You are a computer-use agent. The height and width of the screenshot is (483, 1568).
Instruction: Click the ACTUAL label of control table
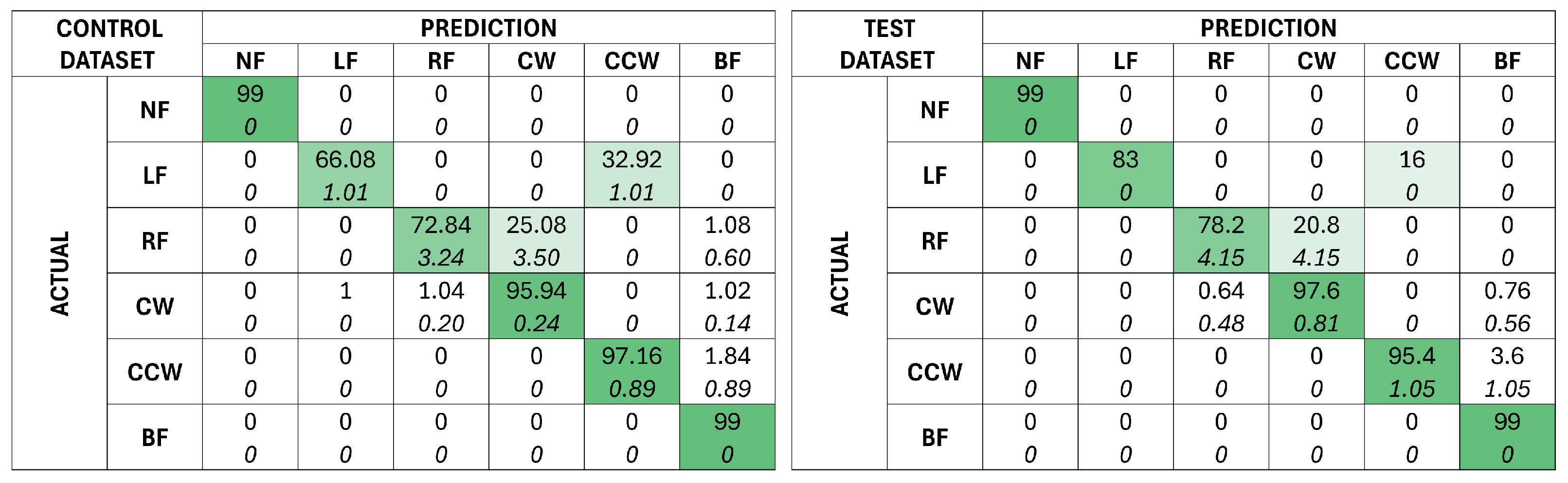tap(60, 273)
